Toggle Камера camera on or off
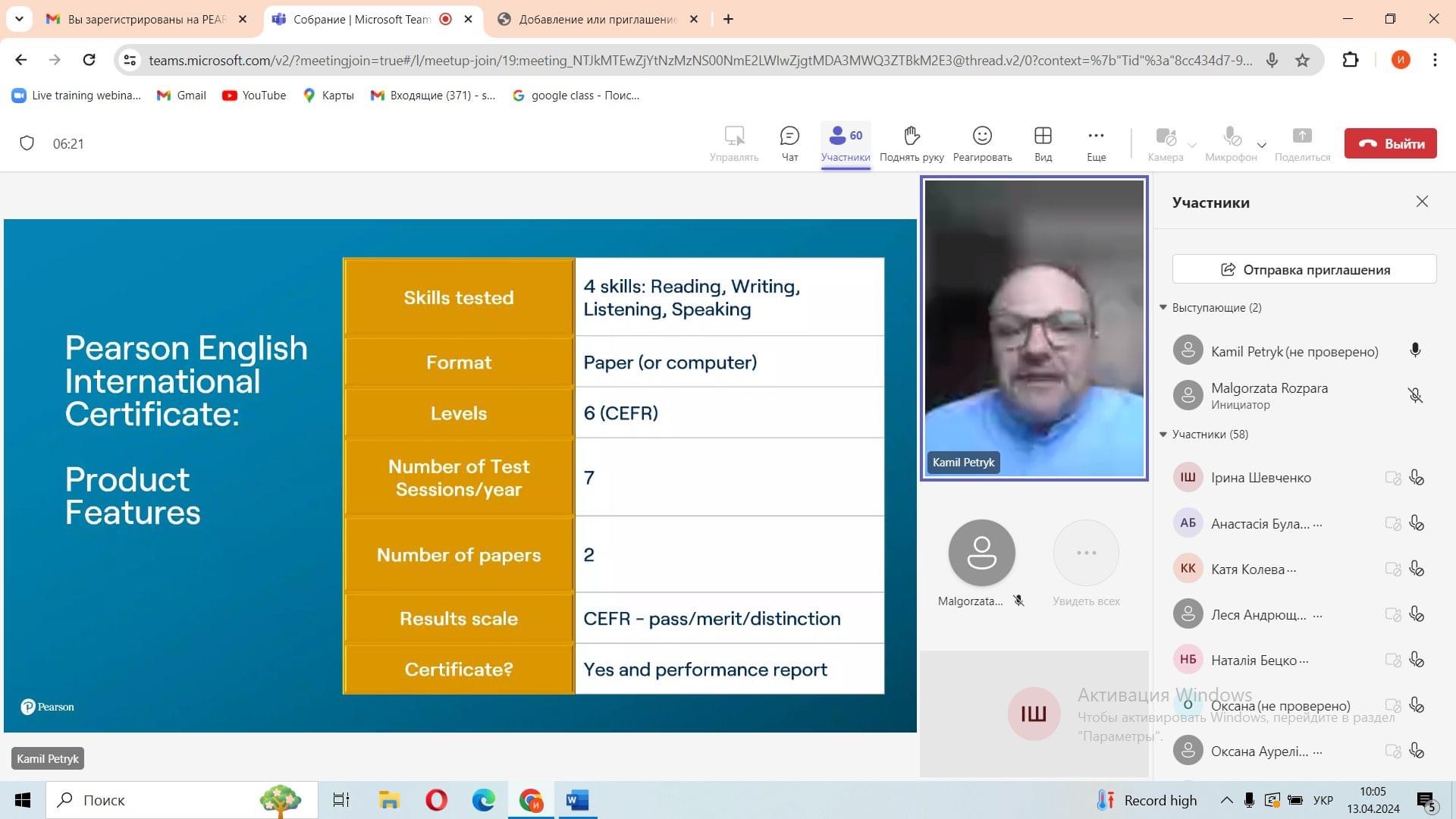 tap(1166, 143)
